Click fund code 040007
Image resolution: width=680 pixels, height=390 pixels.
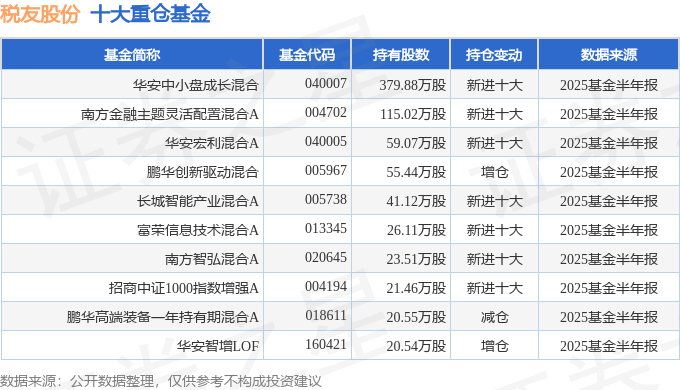point(326,83)
